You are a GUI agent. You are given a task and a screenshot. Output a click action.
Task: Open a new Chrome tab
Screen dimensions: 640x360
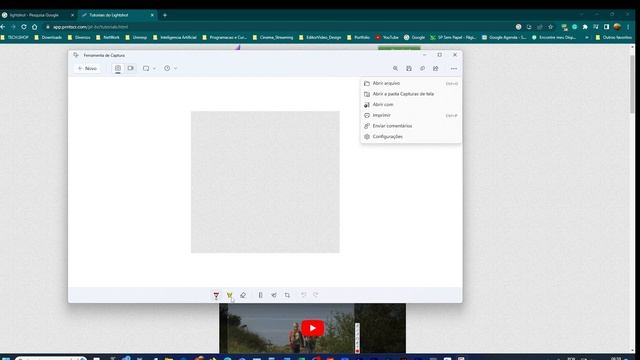click(165, 15)
